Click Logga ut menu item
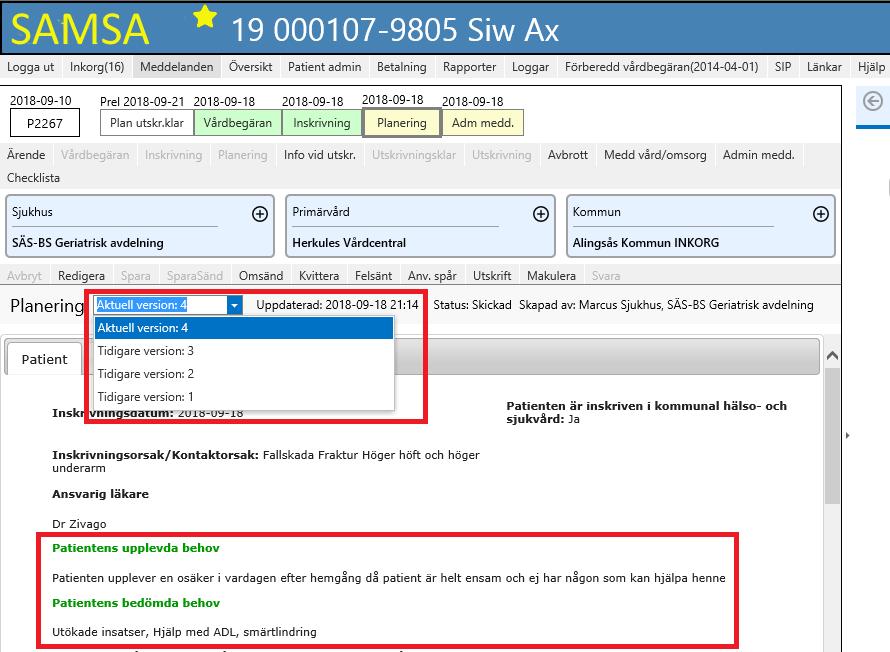The height and width of the screenshot is (652, 890). pyautogui.click(x=31, y=67)
